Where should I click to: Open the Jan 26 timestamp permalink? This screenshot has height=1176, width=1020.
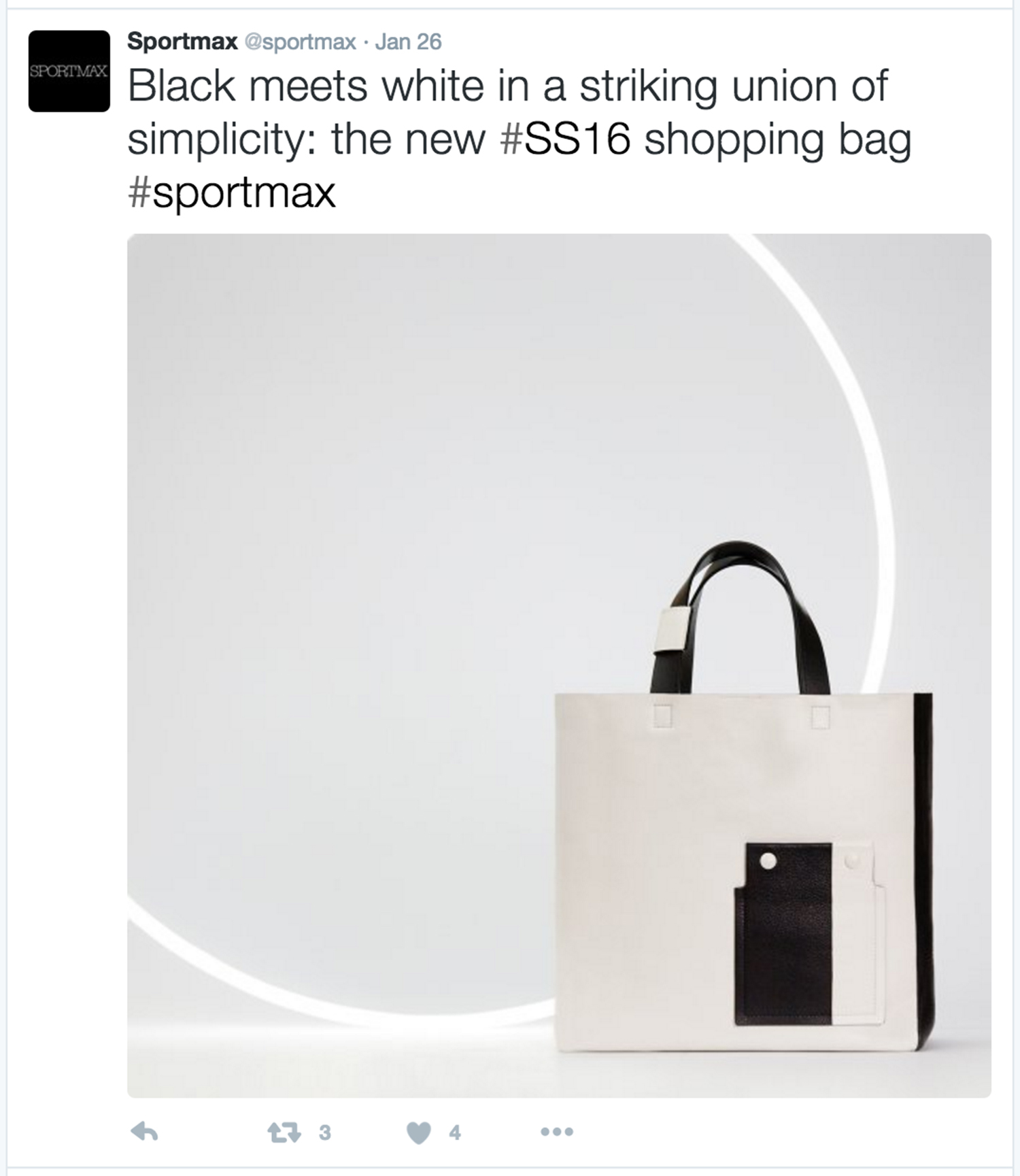pyautogui.click(x=408, y=41)
